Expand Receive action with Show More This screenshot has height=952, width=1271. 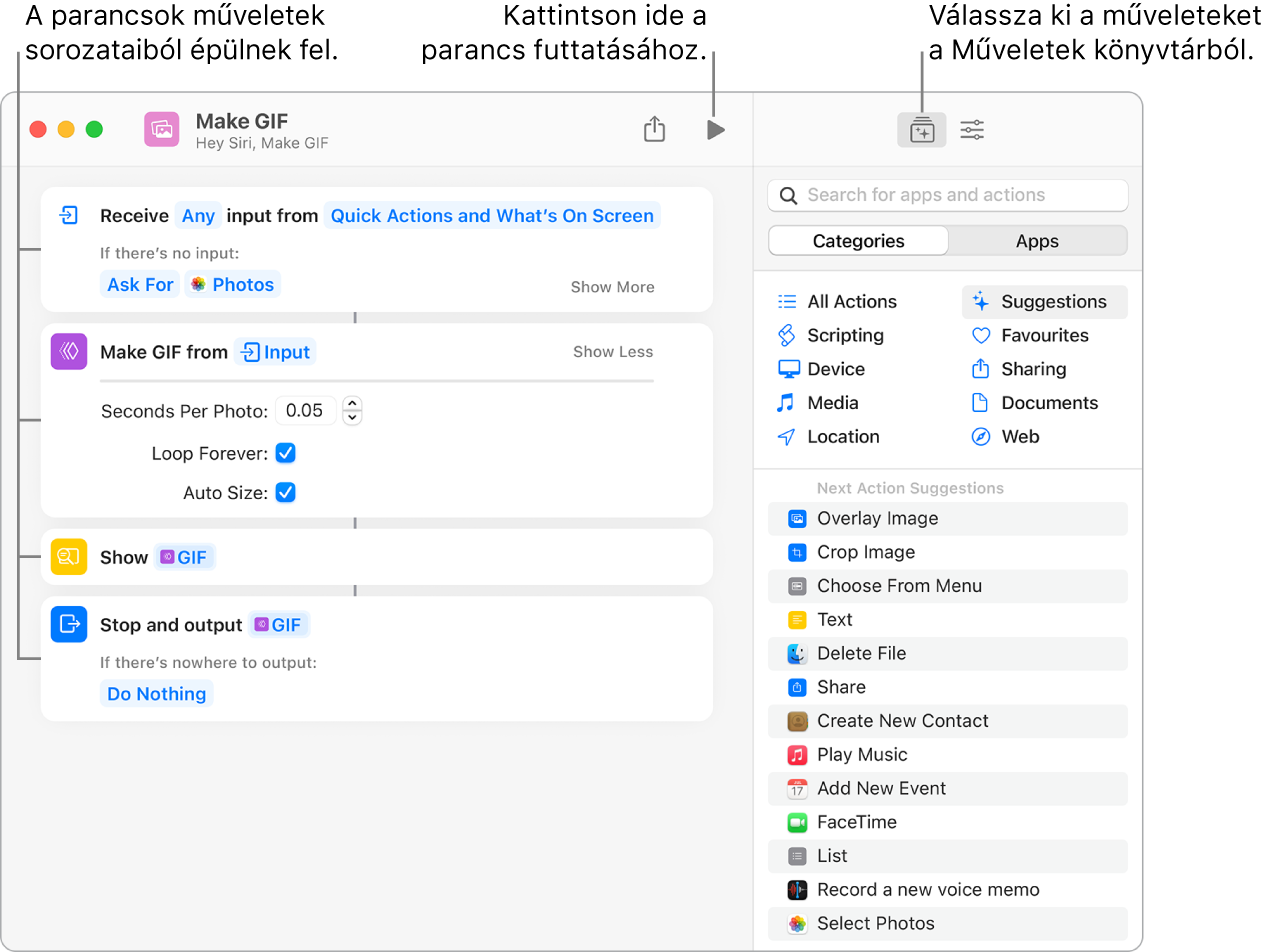[612, 287]
